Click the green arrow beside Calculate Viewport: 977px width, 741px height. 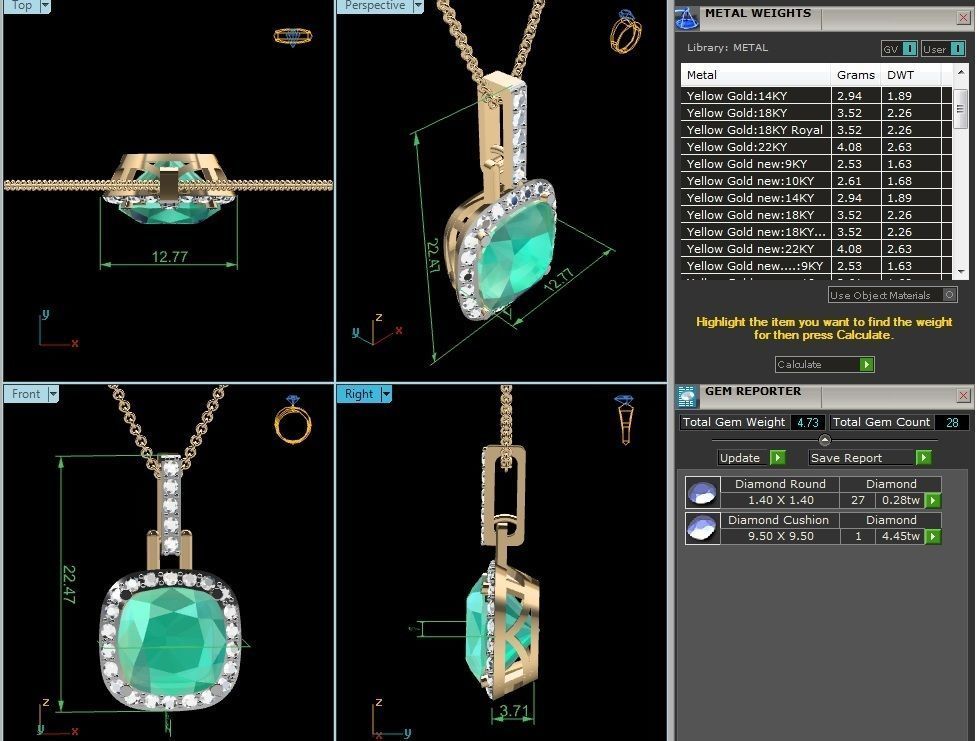coord(866,365)
